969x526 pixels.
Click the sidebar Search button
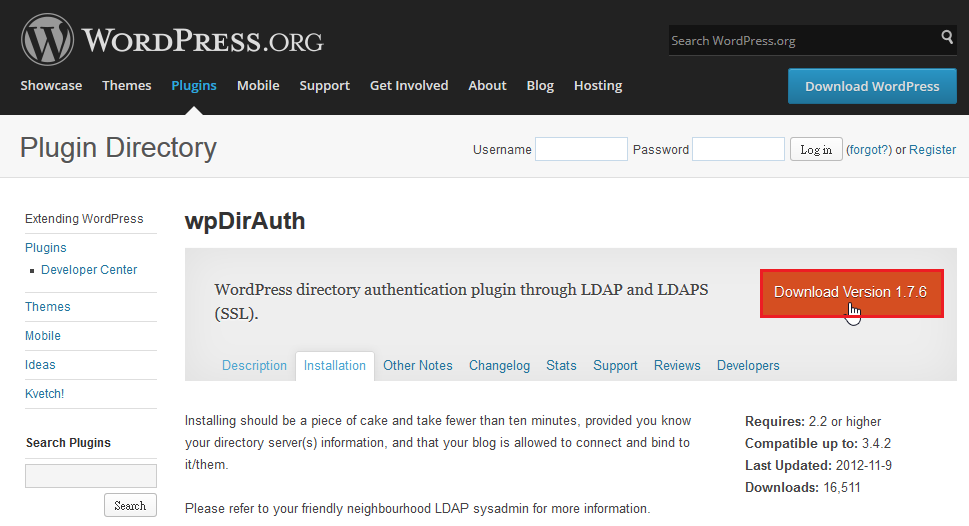(x=130, y=506)
